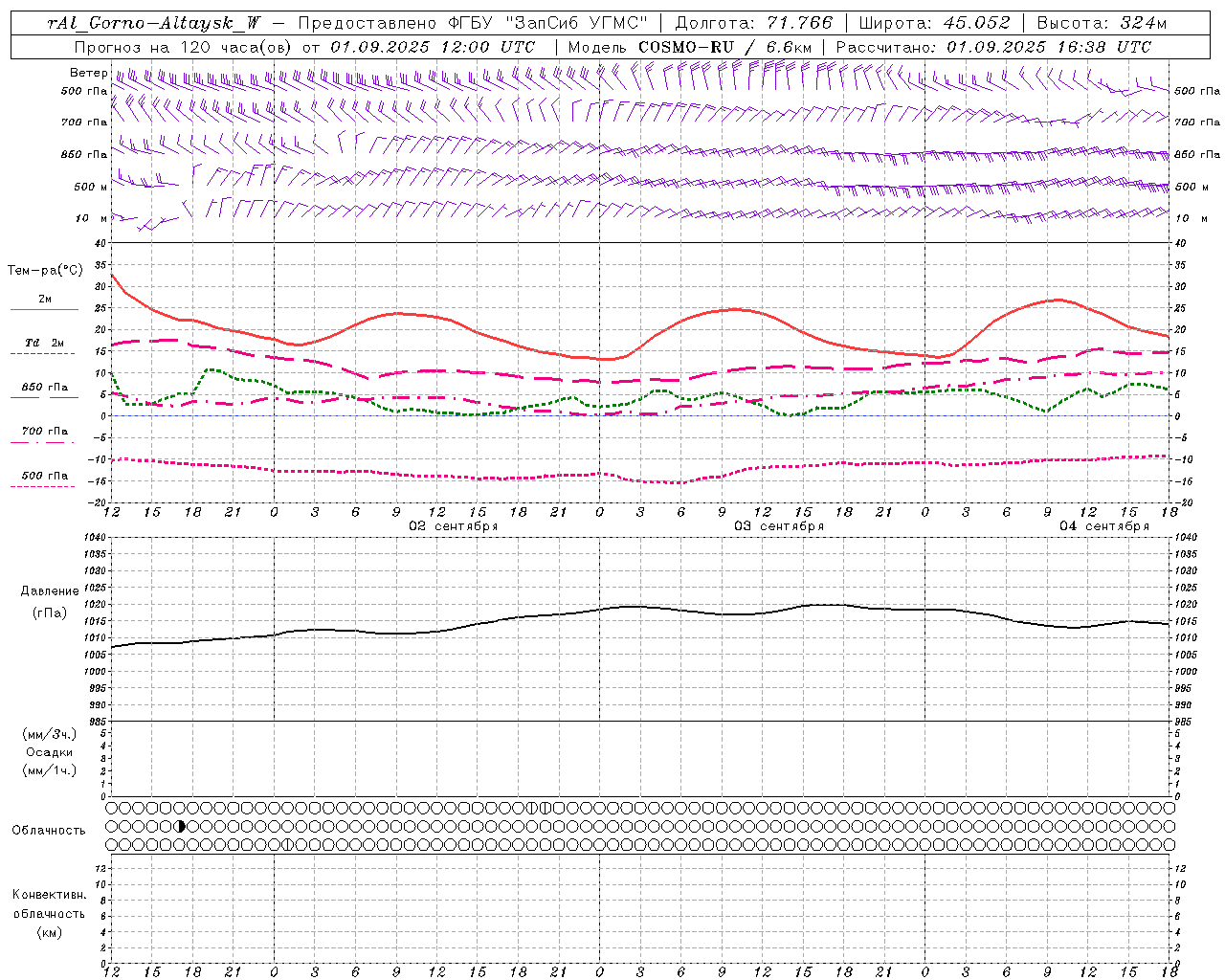Click the (мм/1ч.) precipitation unit label
The width and height of the screenshot is (1225, 980).
(50, 770)
